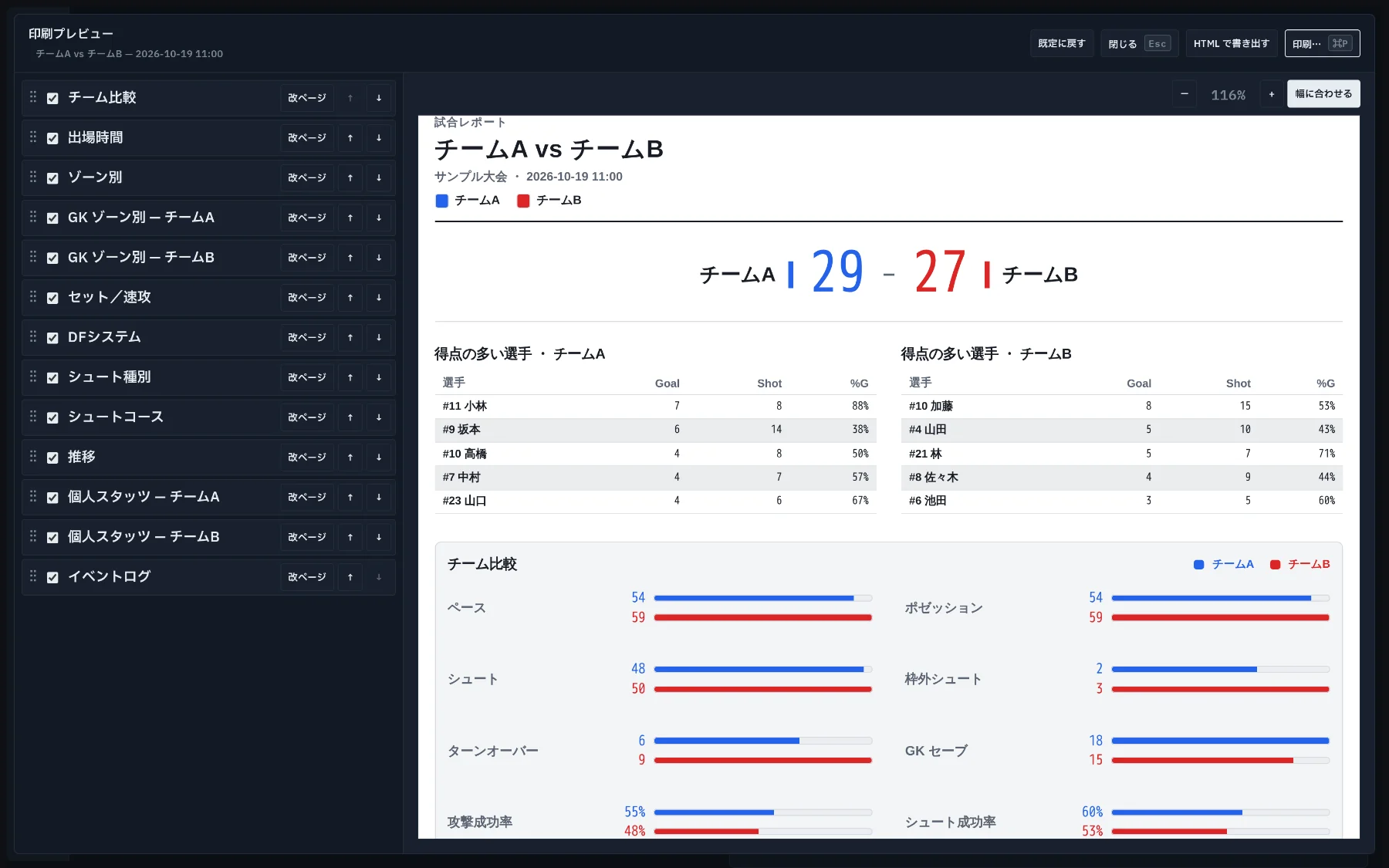Move チーム比較 section down

pos(379,98)
